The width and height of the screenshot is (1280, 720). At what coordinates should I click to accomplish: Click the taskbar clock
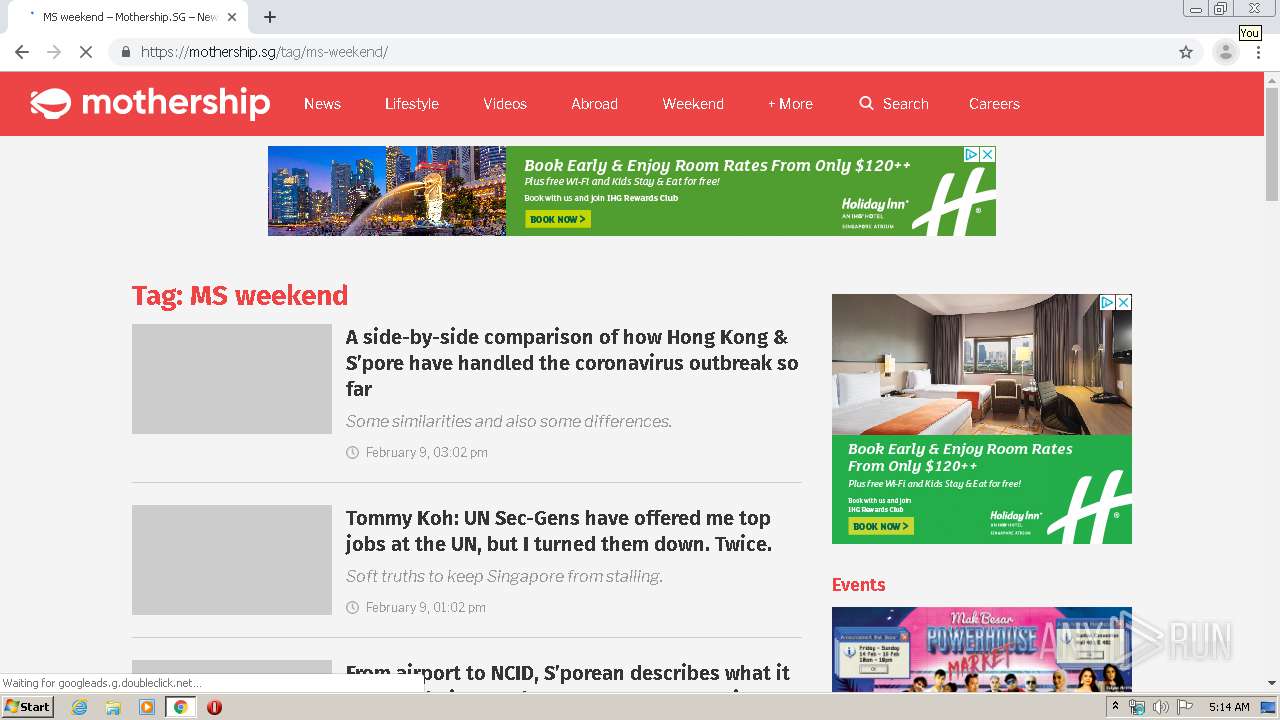coord(1229,707)
